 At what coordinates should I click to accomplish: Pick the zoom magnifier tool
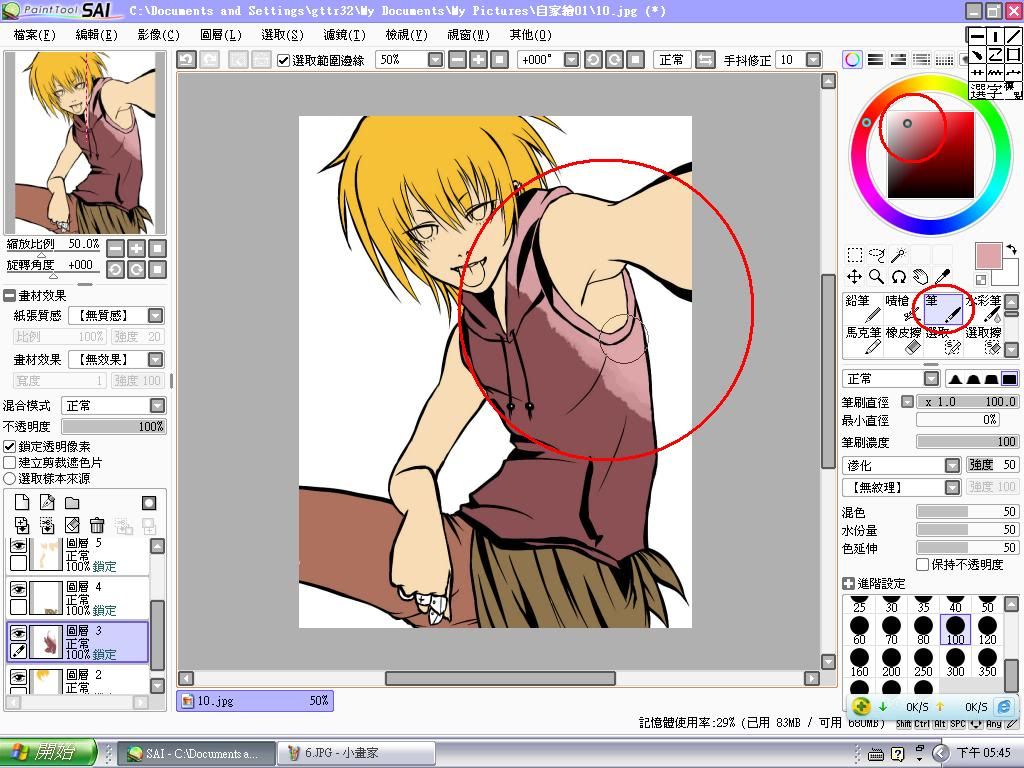coord(876,277)
